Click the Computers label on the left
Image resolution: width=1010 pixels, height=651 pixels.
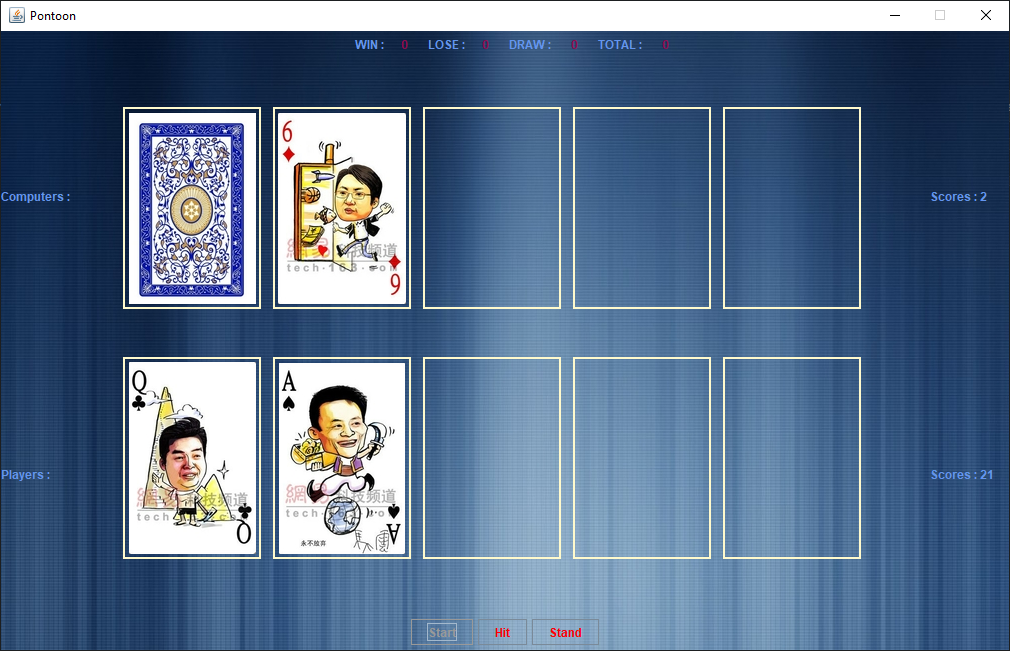tap(35, 197)
